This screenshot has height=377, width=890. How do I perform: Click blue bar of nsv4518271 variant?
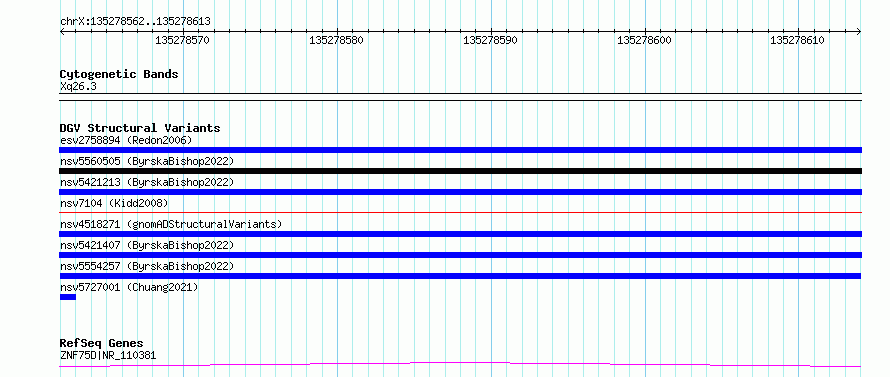460,234
